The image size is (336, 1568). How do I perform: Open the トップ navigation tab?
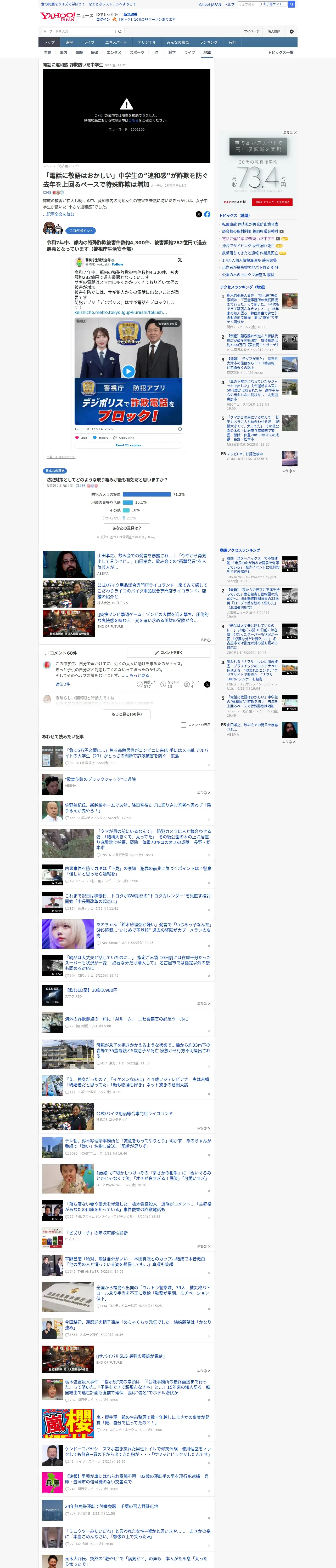[x=49, y=42]
